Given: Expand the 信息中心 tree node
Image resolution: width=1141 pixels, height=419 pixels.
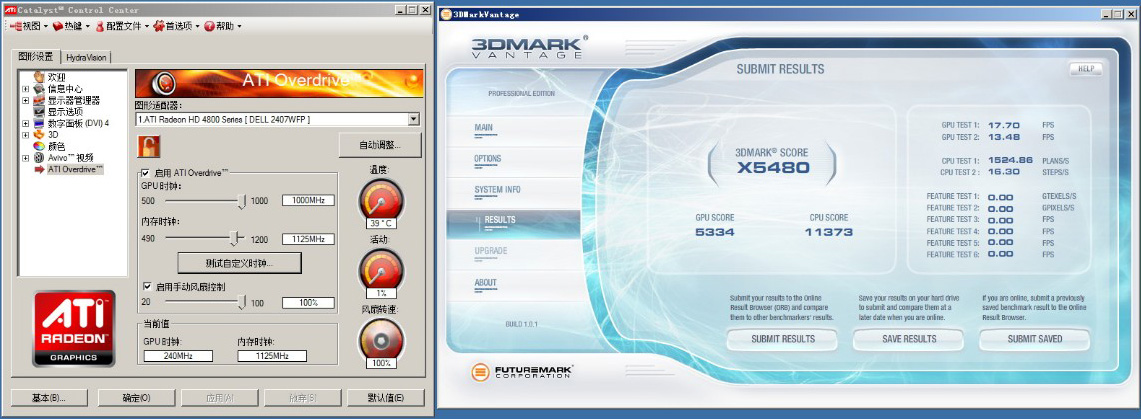Looking at the screenshot, I should coord(25,89).
